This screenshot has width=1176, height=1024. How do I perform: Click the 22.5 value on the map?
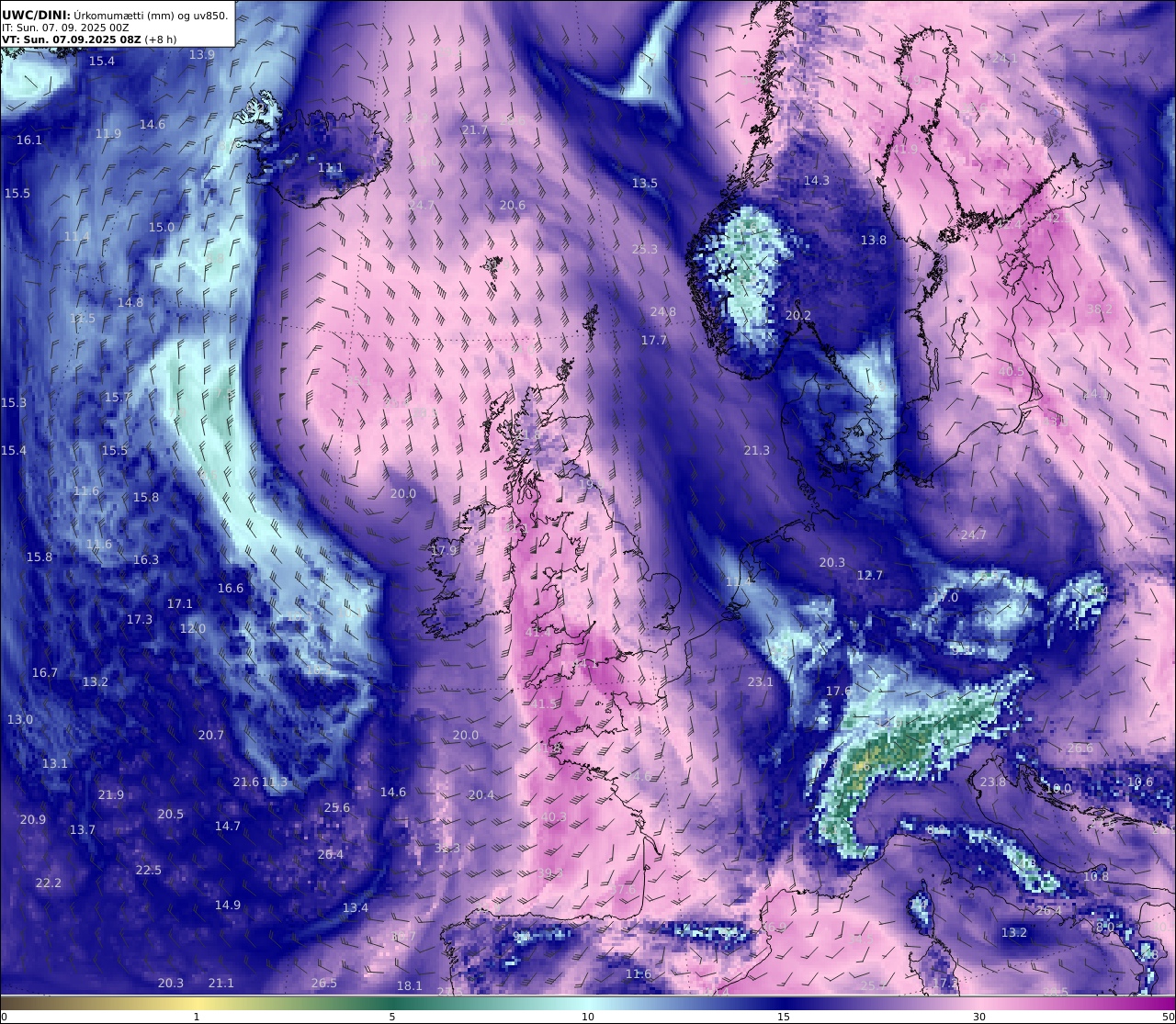point(149,870)
